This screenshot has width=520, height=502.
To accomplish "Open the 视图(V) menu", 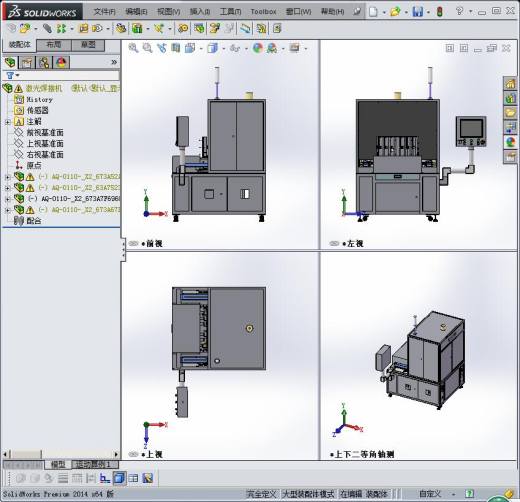I will (x=168, y=12).
